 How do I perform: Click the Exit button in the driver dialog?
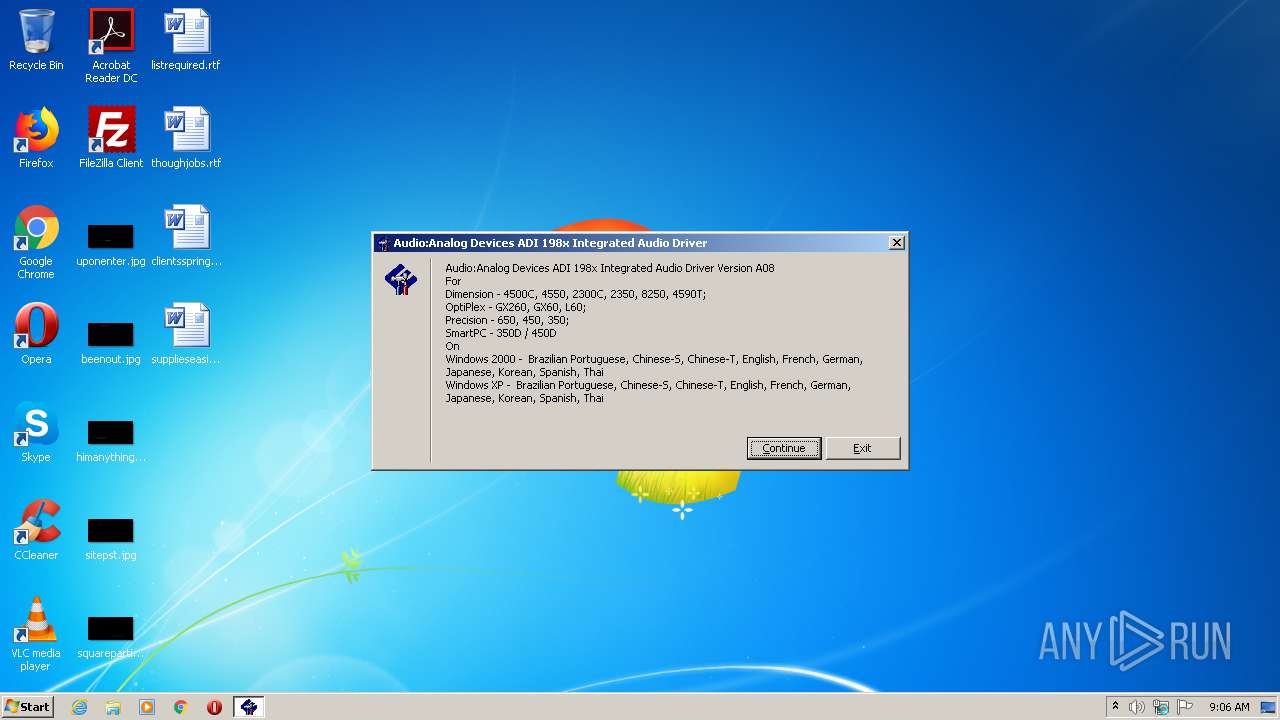tap(862, 448)
